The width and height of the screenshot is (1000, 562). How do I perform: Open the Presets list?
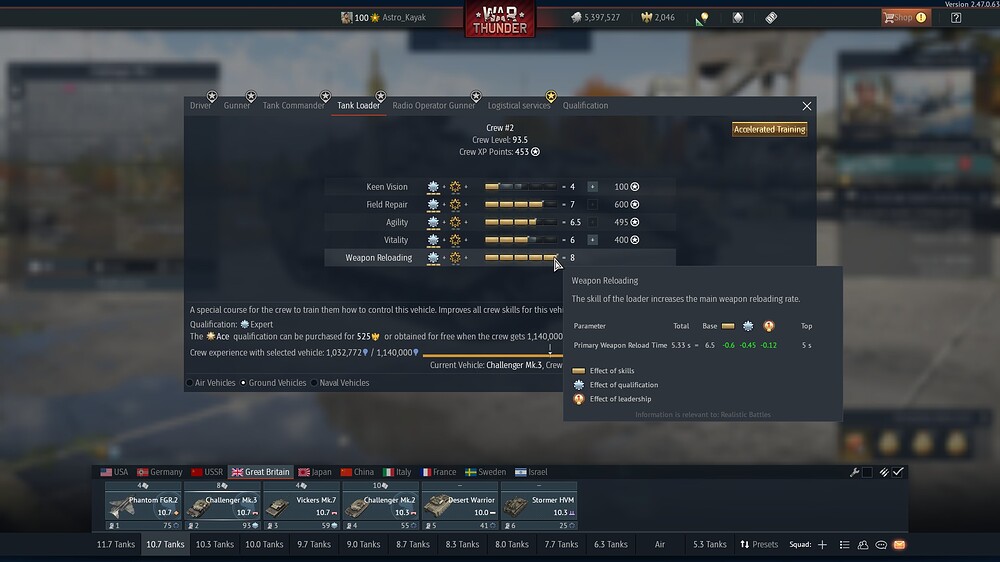[x=759, y=545]
